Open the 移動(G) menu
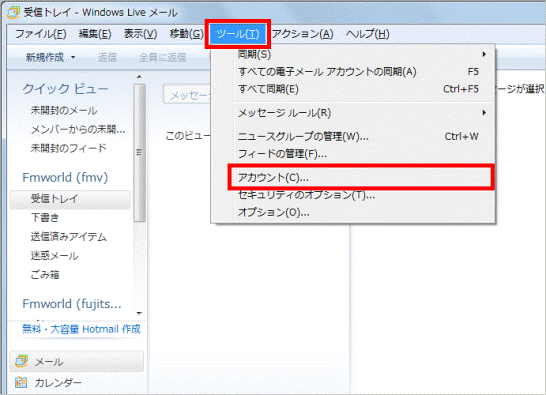The height and width of the screenshot is (395, 546). point(186,34)
